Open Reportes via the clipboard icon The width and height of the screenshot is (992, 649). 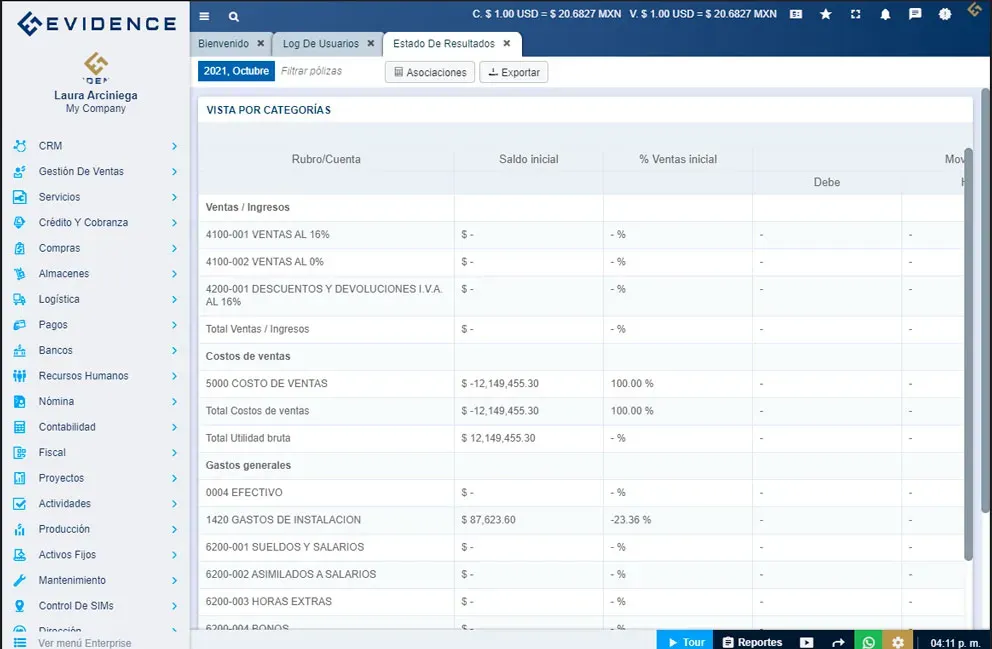point(729,641)
